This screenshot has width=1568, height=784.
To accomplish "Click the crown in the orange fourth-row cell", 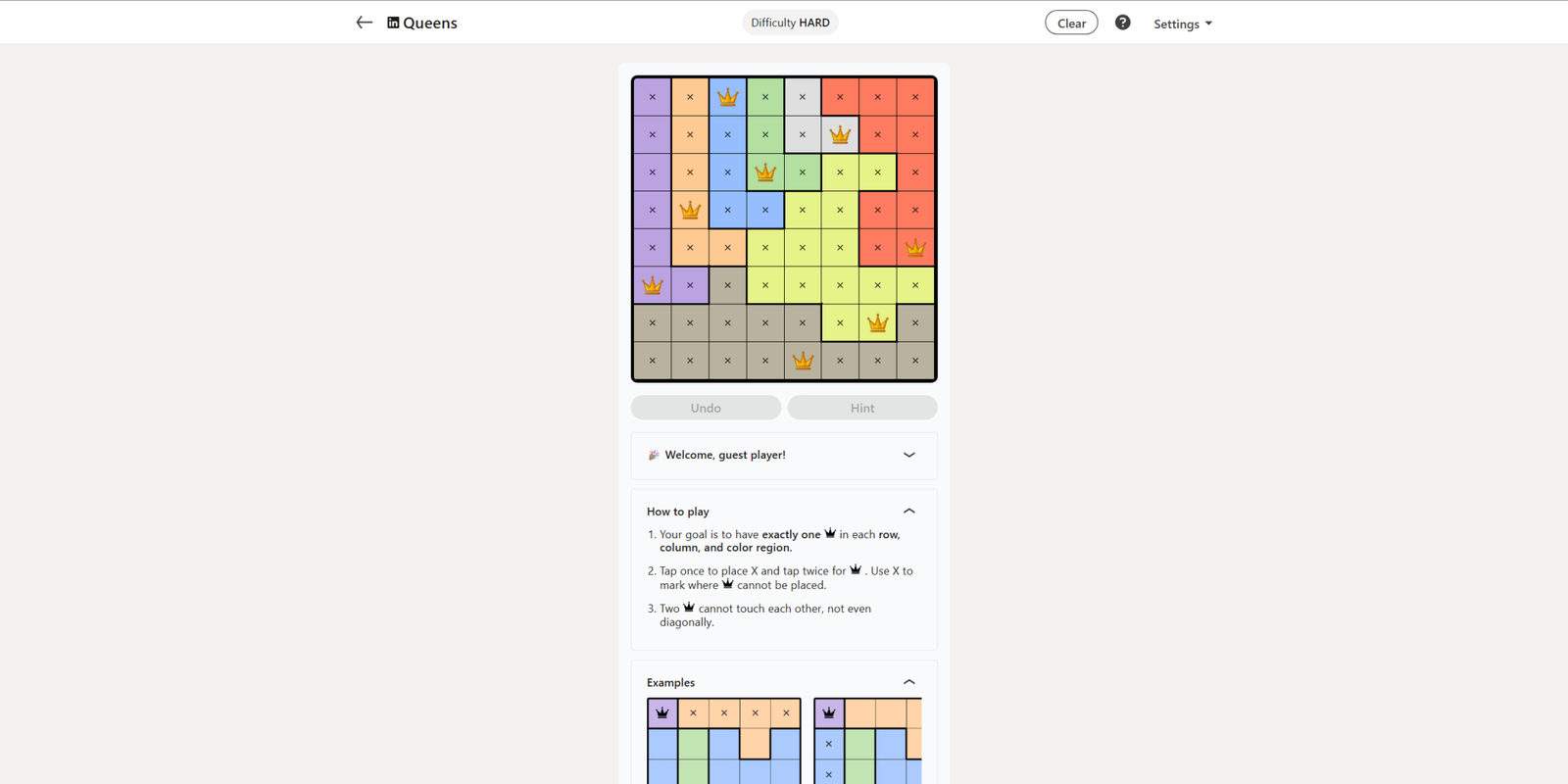I will [x=690, y=210].
